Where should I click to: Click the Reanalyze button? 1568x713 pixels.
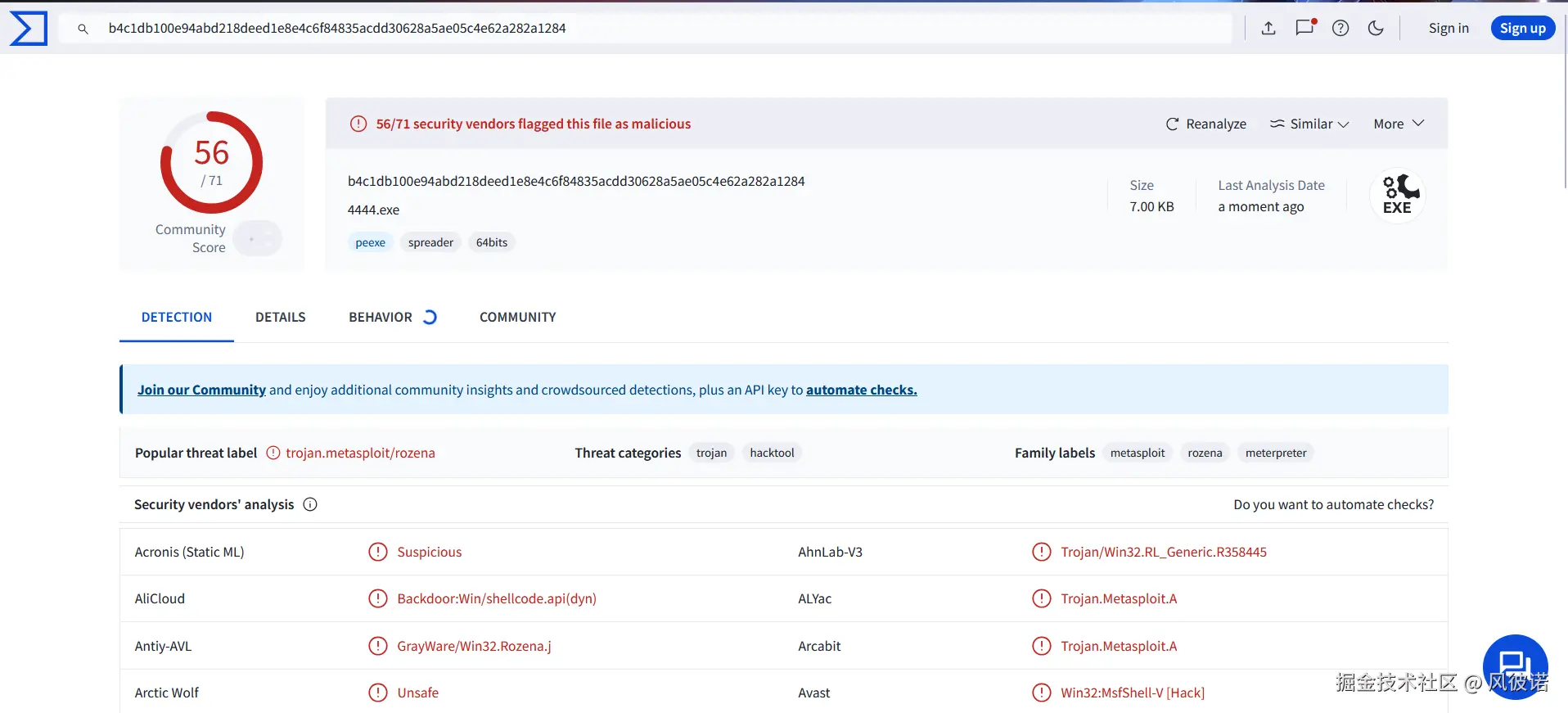click(1206, 124)
